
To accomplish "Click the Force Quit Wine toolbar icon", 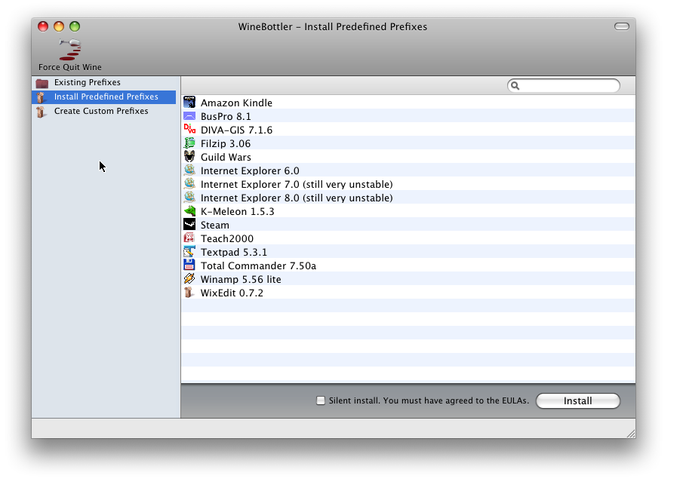I will [70, 49].
